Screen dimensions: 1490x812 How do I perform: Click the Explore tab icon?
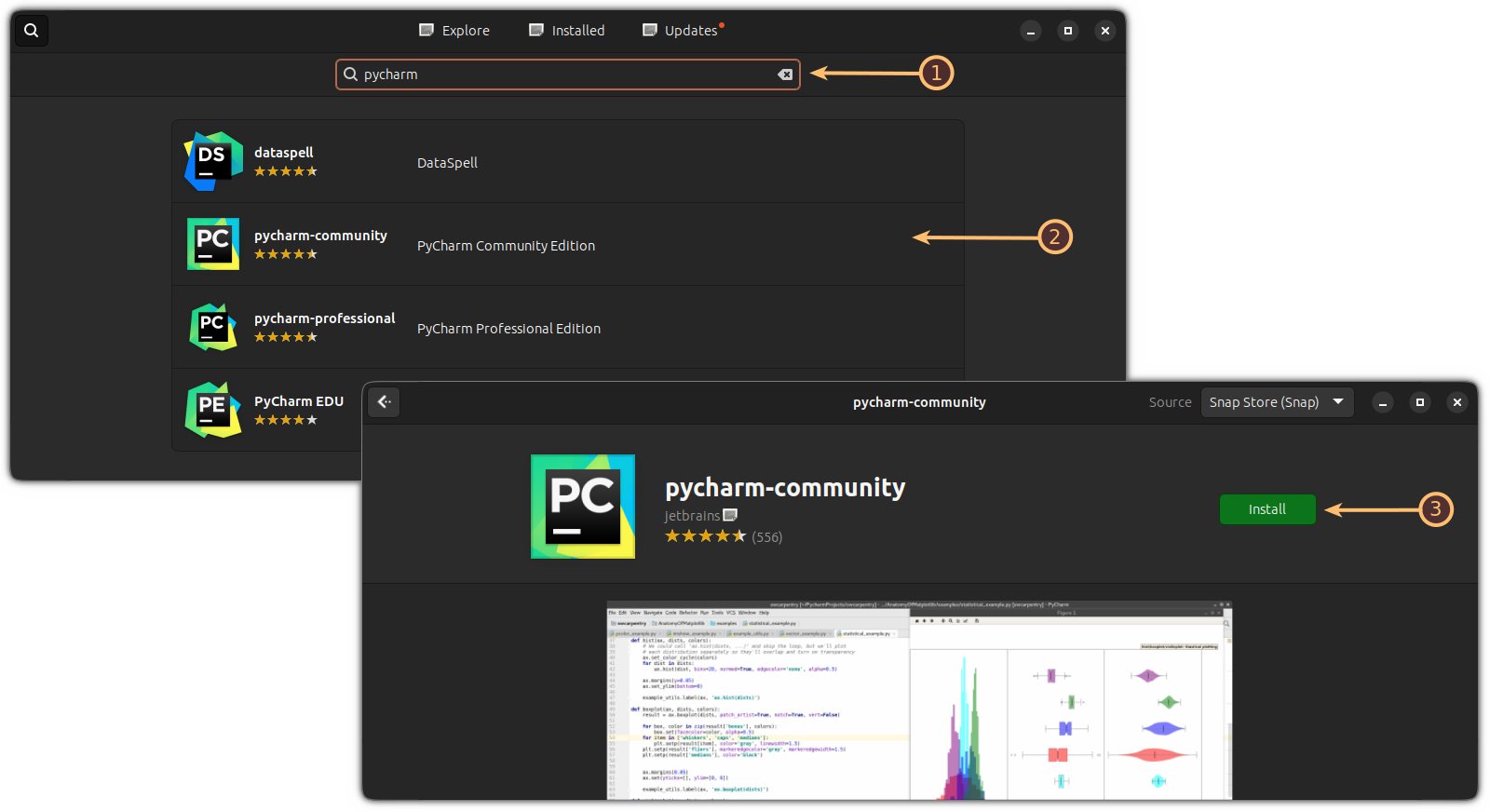click(x=427, y=30)
